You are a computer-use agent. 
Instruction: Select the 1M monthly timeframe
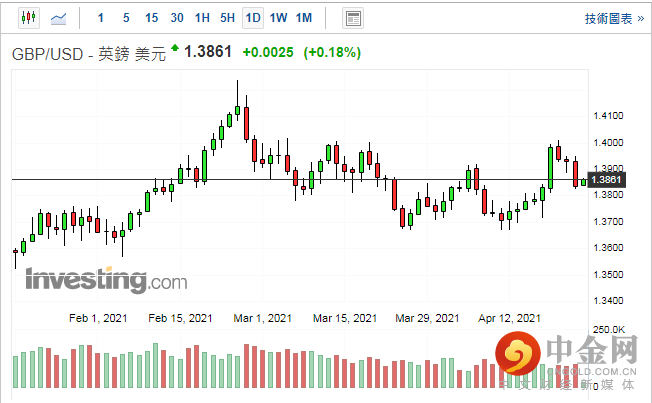(304, 18)
